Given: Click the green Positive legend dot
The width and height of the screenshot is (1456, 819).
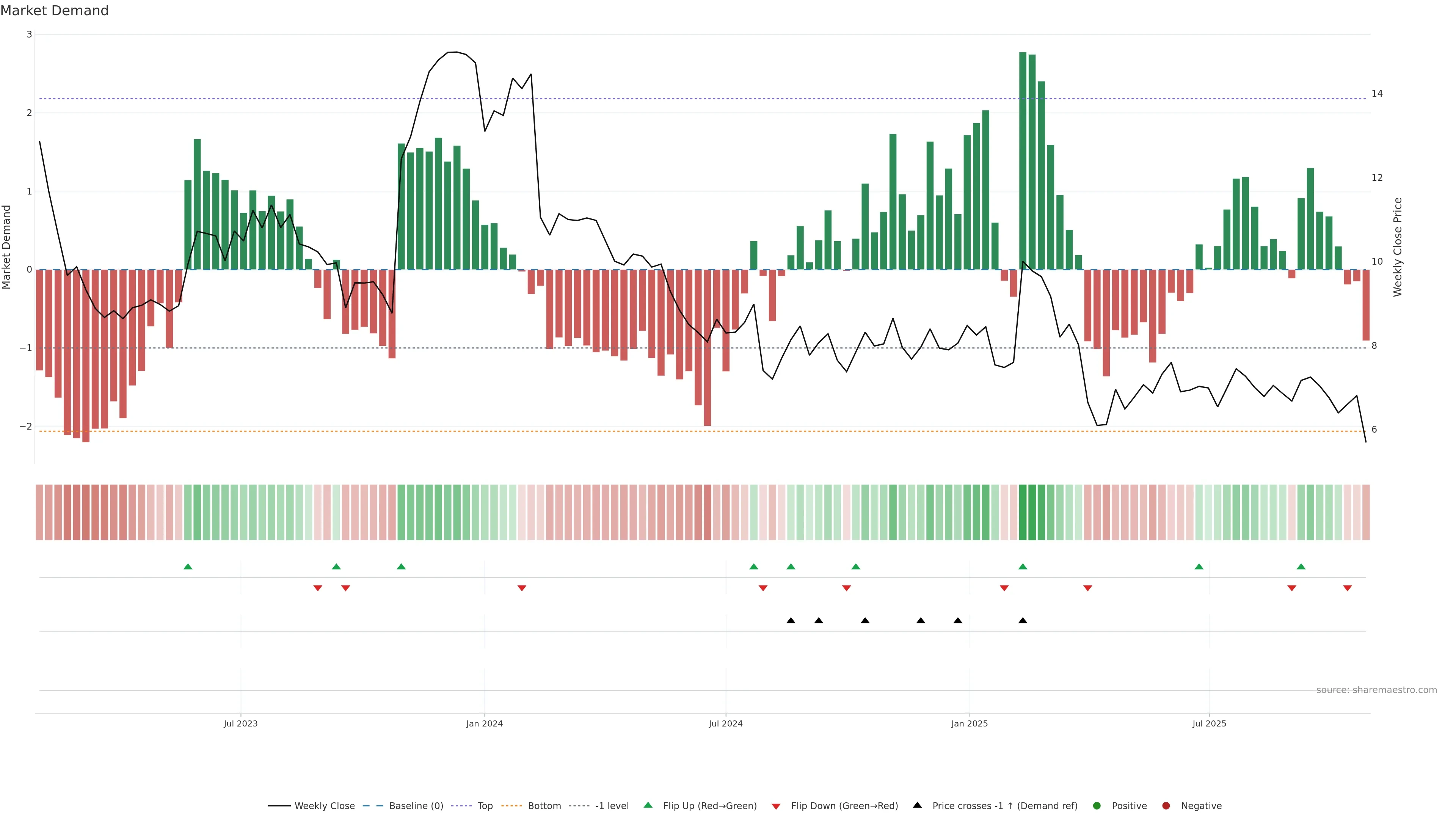Looking at the screenshot, I should [1097, 806].
